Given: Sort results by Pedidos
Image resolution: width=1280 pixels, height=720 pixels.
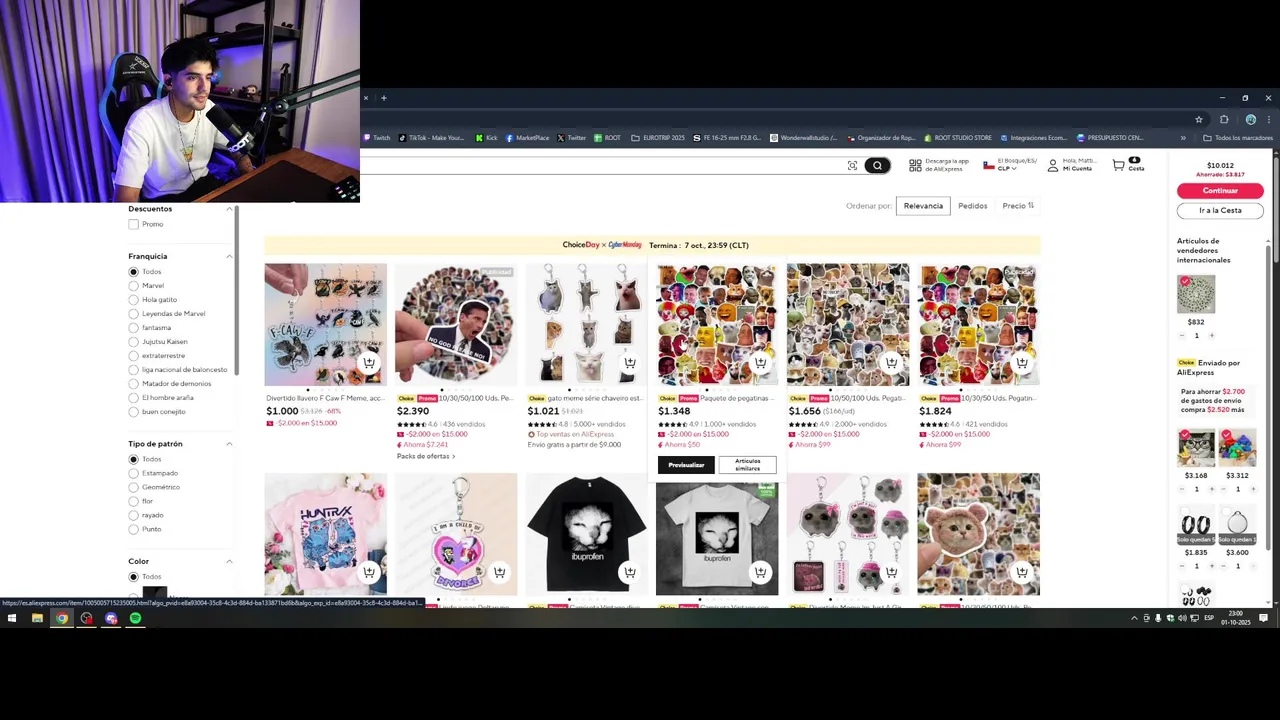Looking at the screenshot, I should [972, 206].
